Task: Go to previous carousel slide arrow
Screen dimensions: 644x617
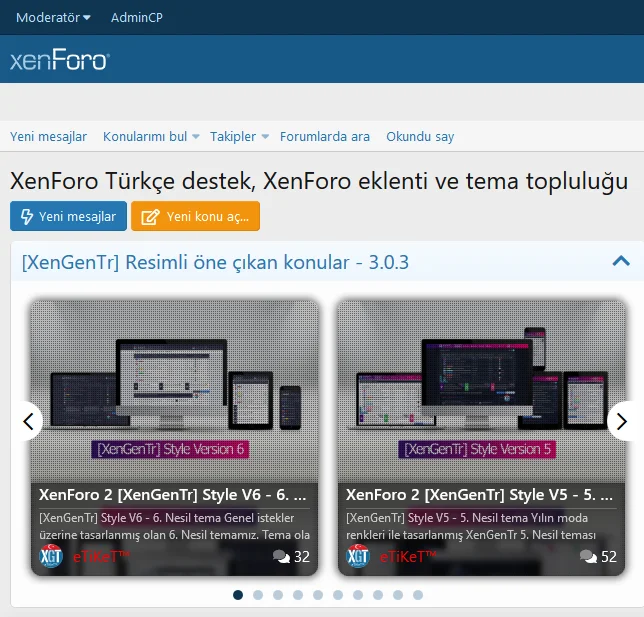Action: pyautogui.click(x=29, y=421)
